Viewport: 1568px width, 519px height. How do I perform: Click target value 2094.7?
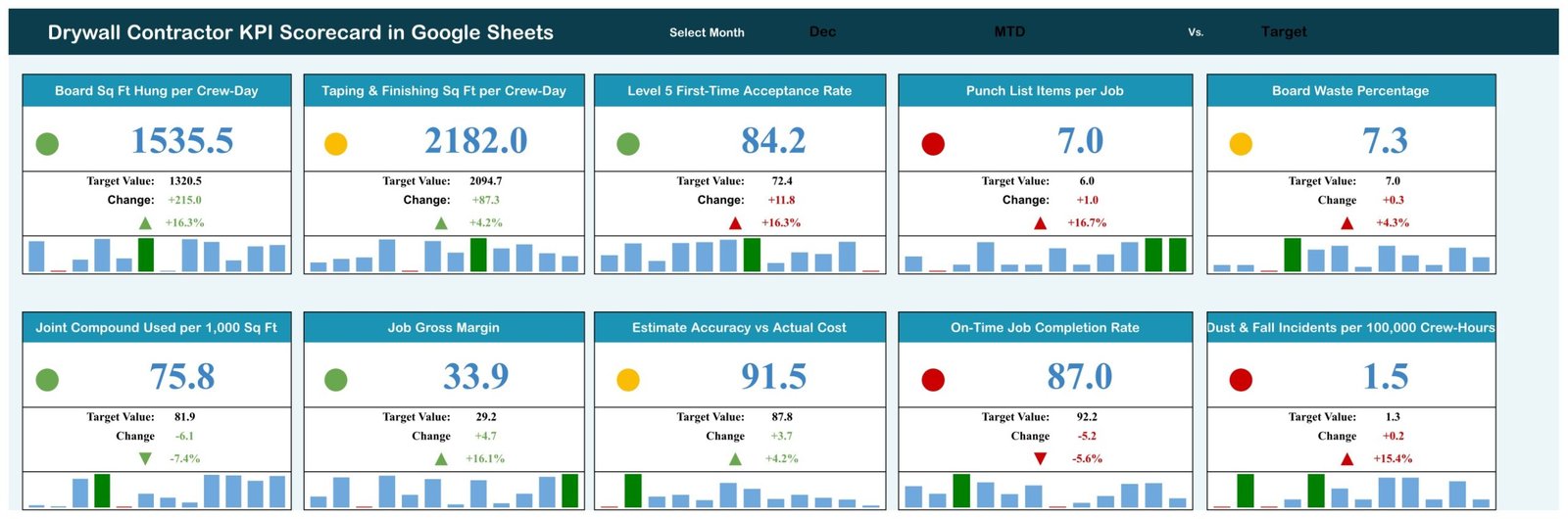486,181
